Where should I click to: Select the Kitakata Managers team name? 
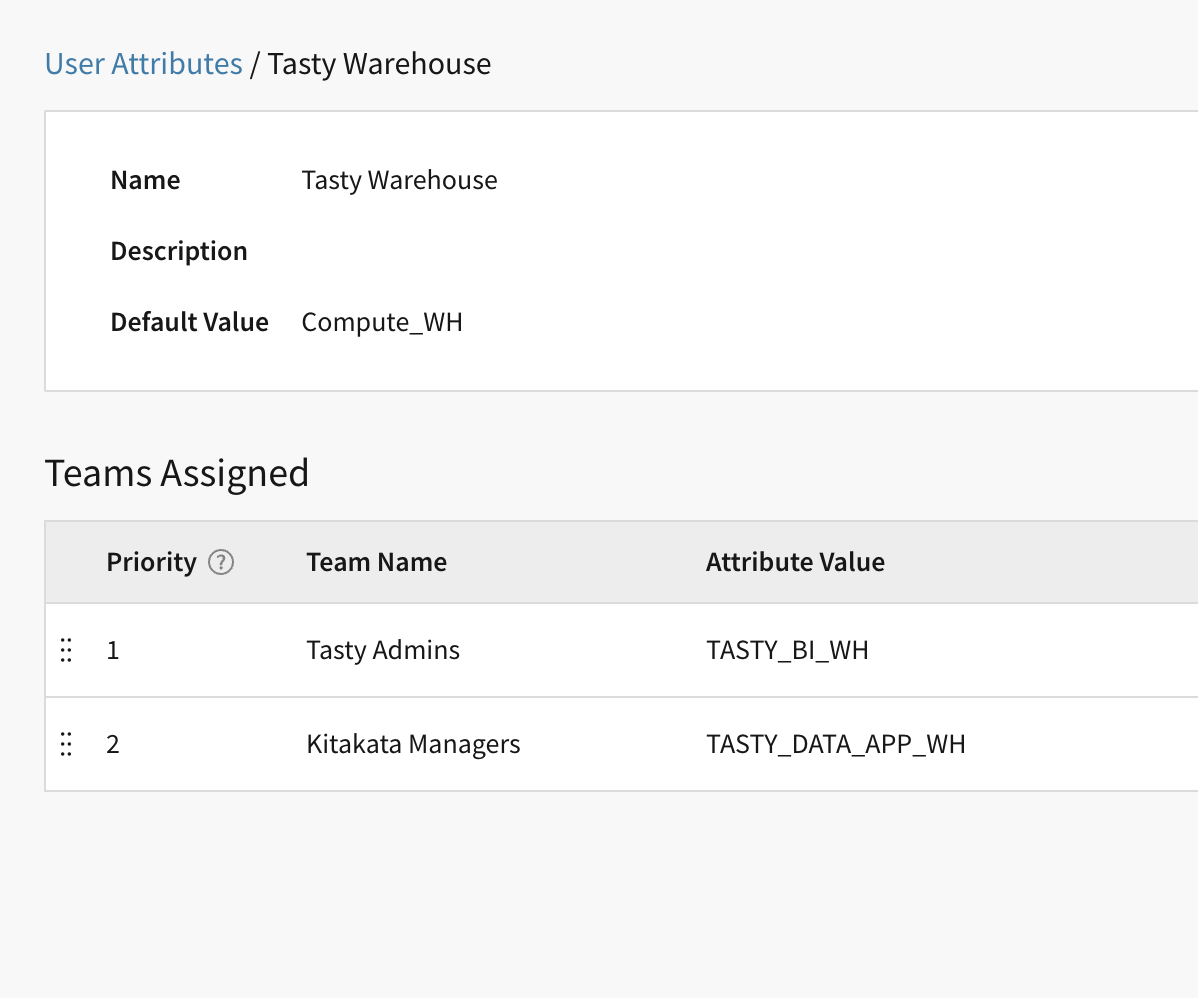point(413,745)
